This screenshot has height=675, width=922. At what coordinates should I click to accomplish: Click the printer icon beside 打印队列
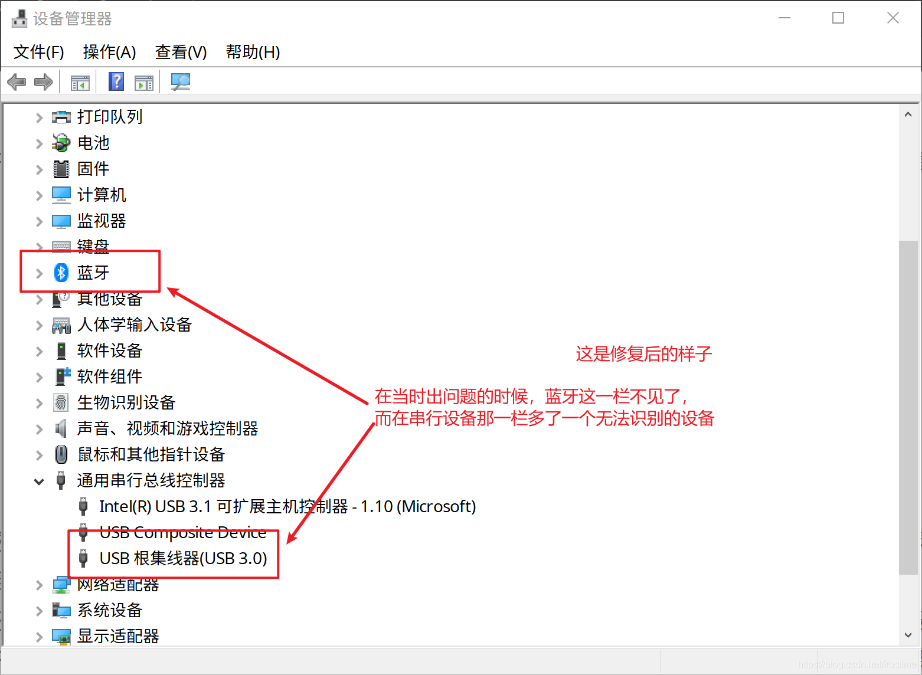(62, 117)
